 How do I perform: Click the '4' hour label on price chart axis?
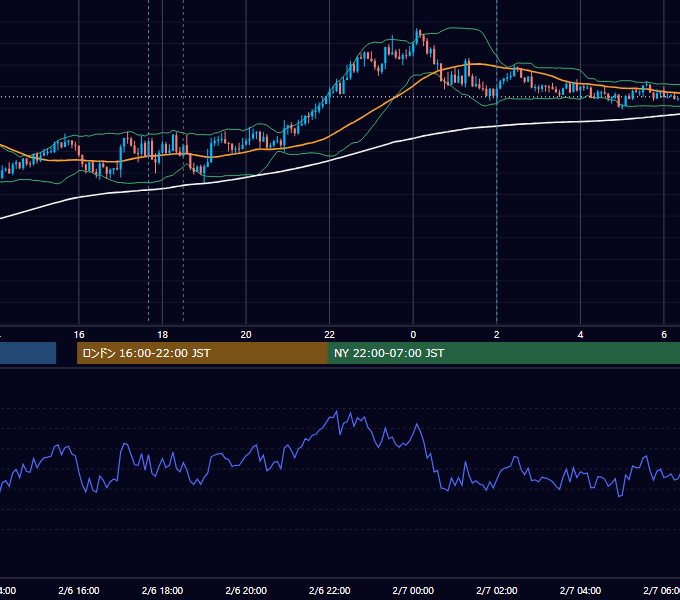(x=580, y=335)
